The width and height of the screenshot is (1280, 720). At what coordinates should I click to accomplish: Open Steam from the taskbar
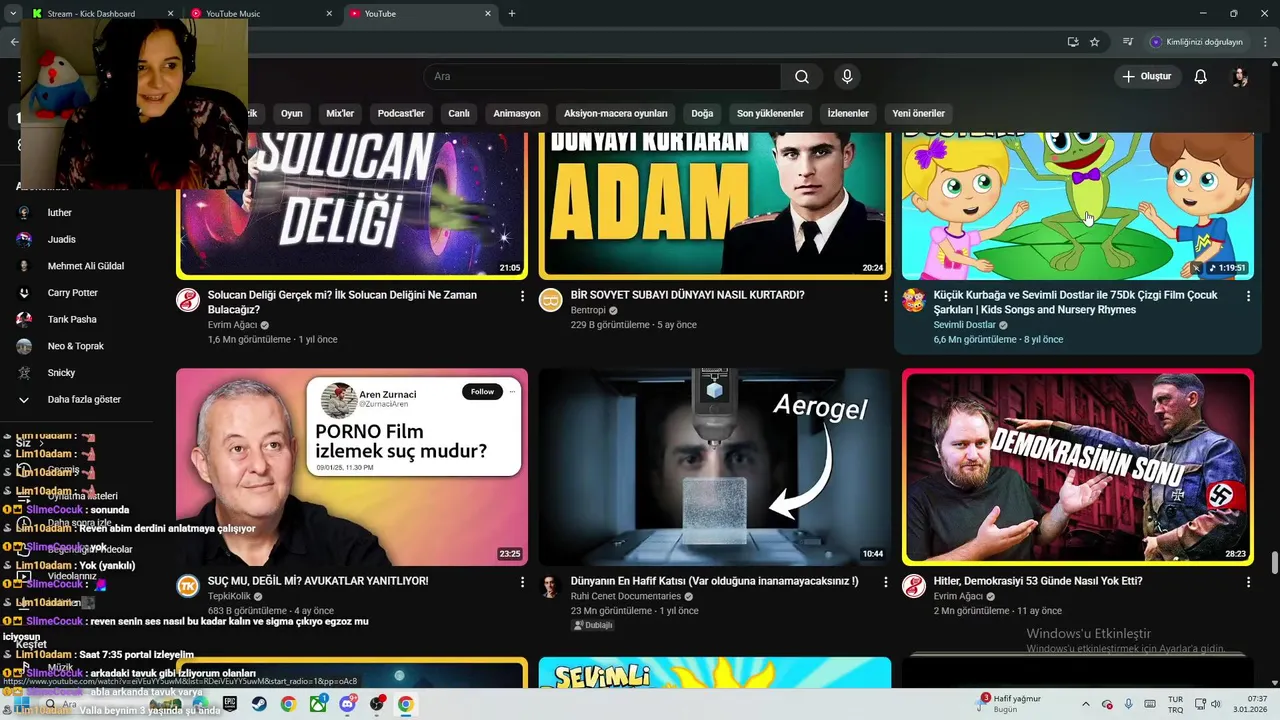[x=259, y=704]
